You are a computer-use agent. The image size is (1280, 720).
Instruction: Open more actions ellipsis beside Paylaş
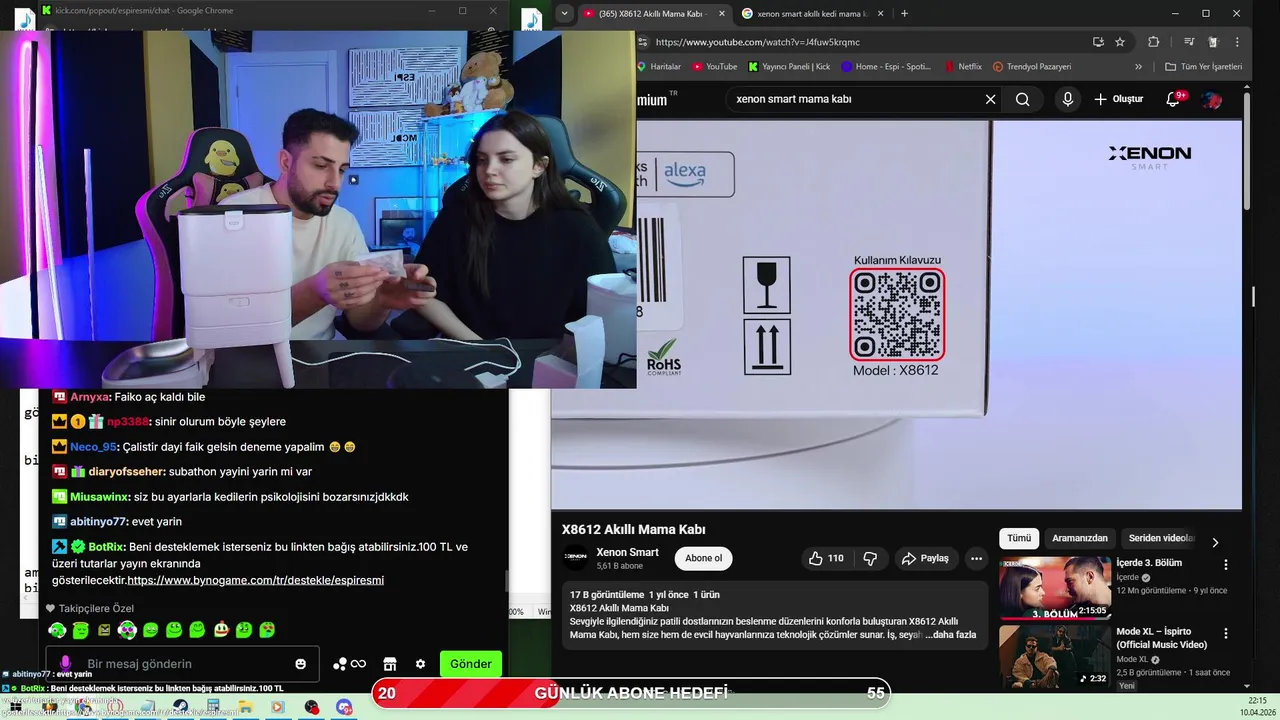[x=976, y=558]
